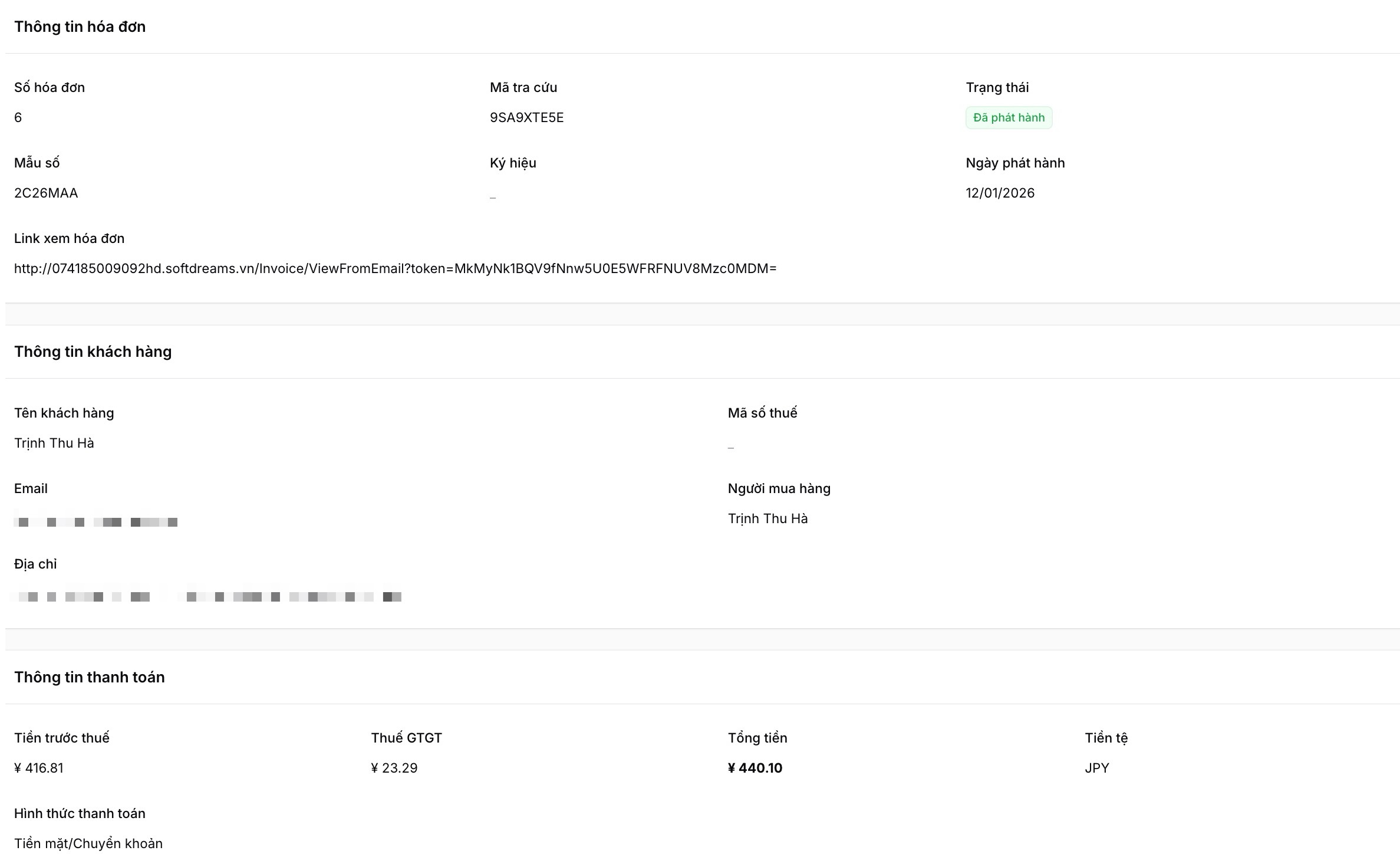Click payment method 'Tiền mặt/Chuyển khoản'
1400x867 pixels.
88,844
